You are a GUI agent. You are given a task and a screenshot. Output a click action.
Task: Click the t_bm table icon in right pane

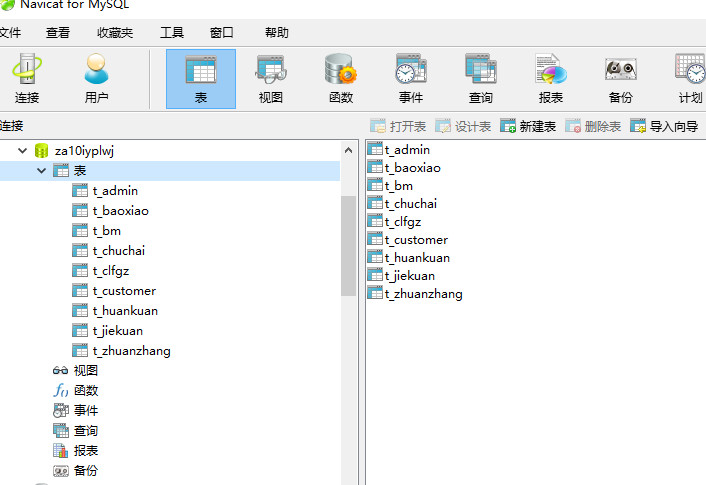[x=375, y=185]
